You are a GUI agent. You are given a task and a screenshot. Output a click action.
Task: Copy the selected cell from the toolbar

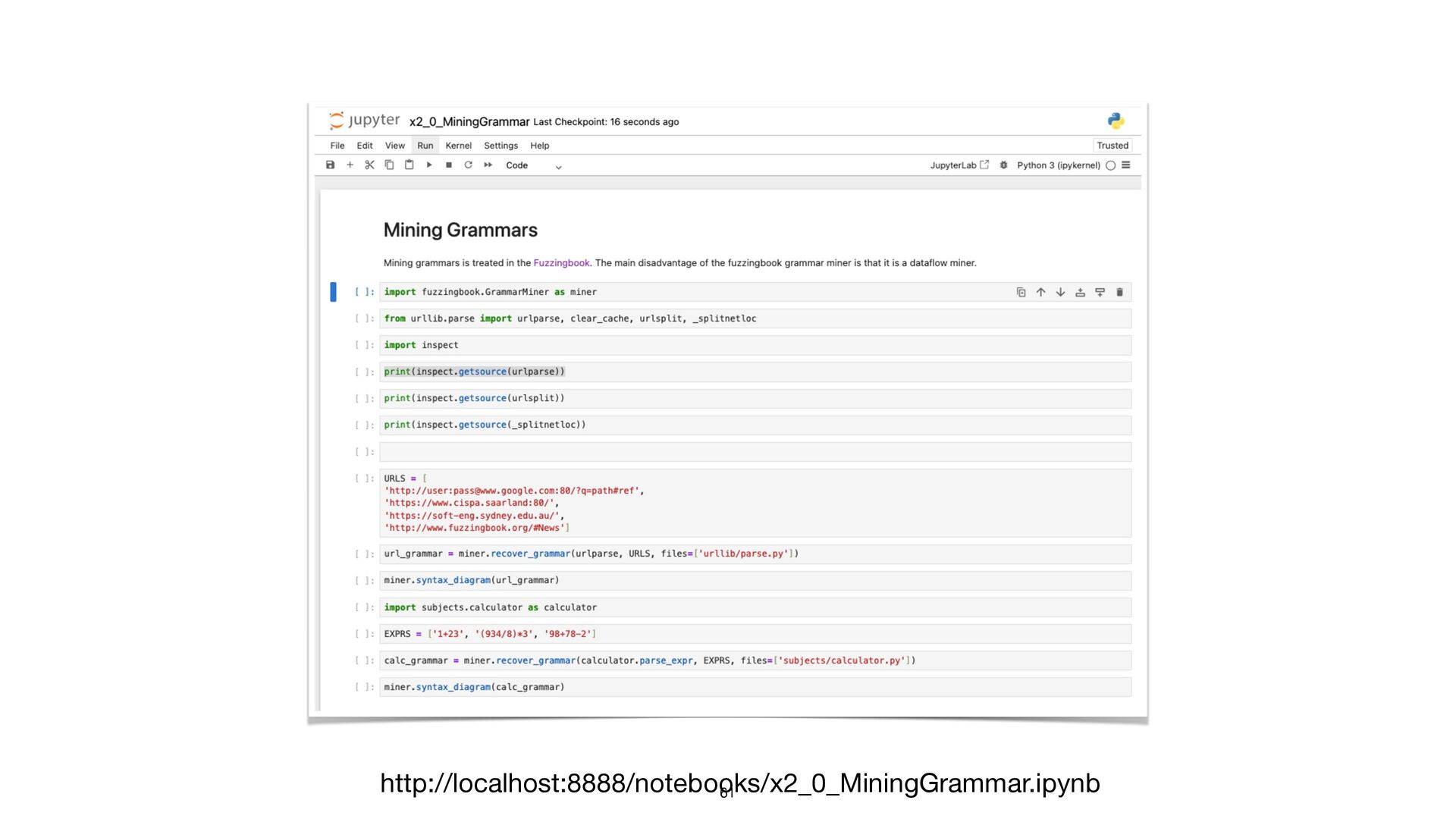(389, 165)
